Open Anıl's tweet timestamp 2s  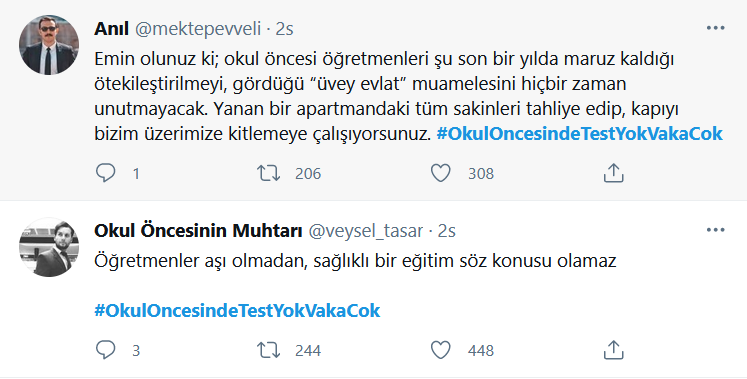(x=284, y=29)
